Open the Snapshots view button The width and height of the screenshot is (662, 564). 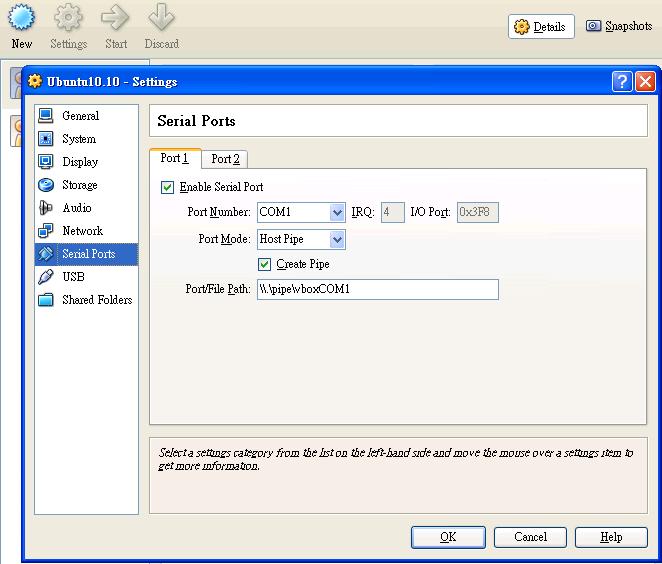(x=619, y=26)
